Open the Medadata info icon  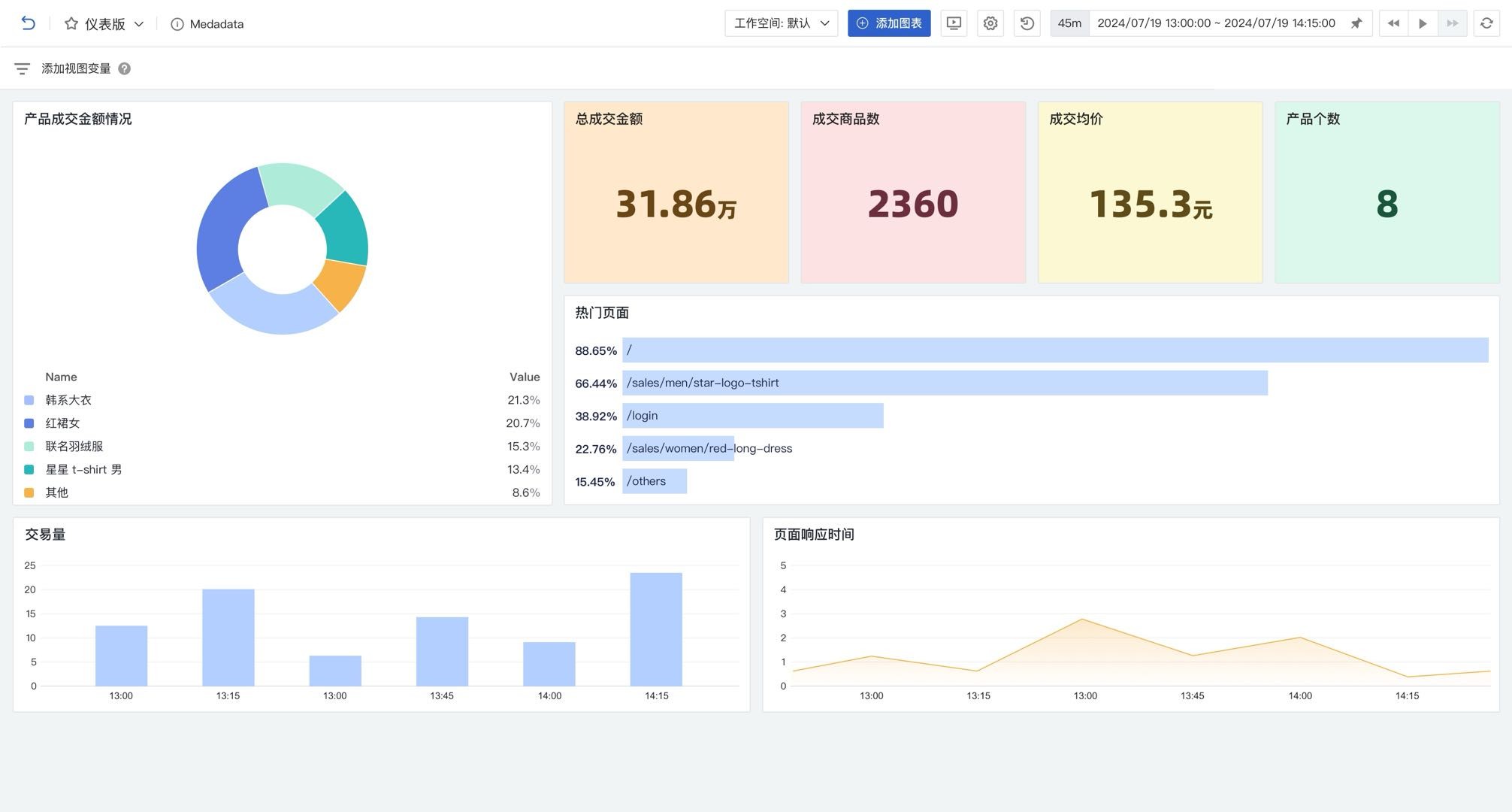tap(177, 24)
